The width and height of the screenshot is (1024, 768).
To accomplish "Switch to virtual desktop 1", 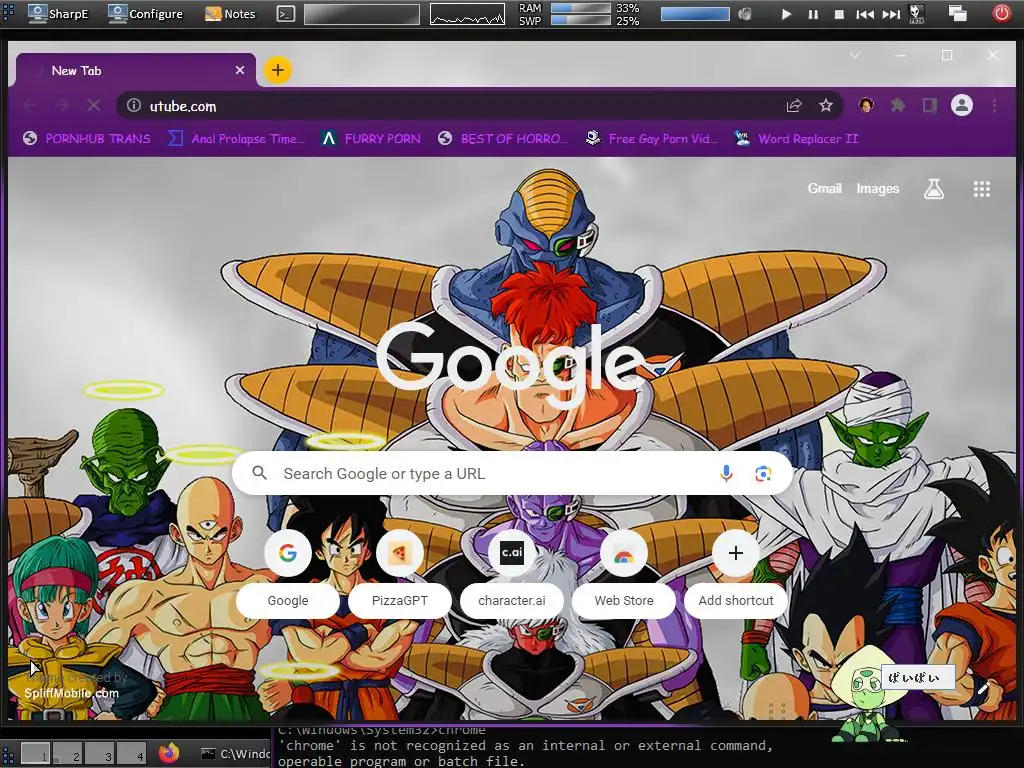I will click(36, 753).
